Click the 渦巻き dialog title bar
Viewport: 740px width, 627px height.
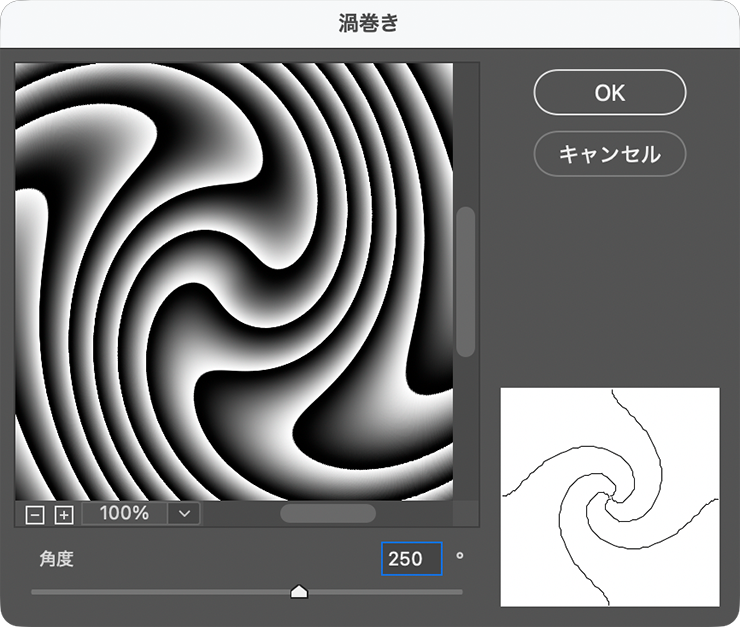click(x=369, y=23)
